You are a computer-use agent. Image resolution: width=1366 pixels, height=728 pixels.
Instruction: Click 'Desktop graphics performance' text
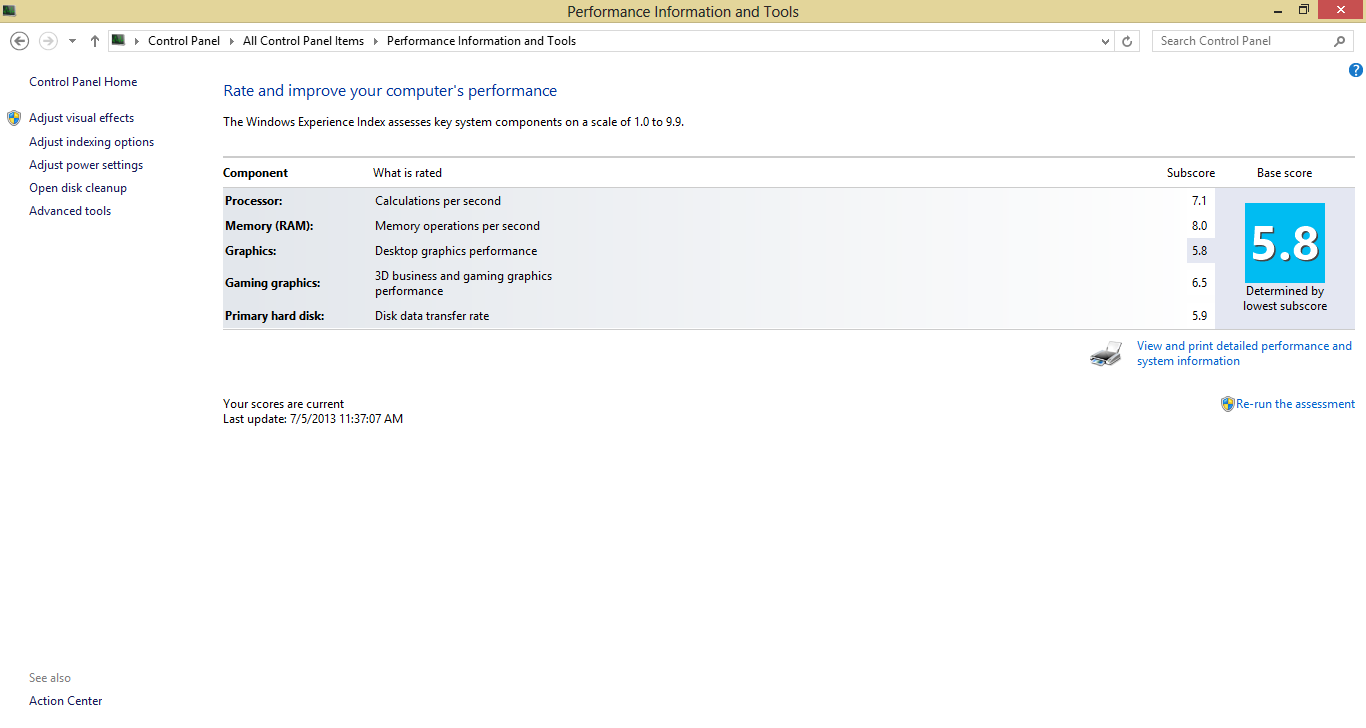tap(456, 251)
